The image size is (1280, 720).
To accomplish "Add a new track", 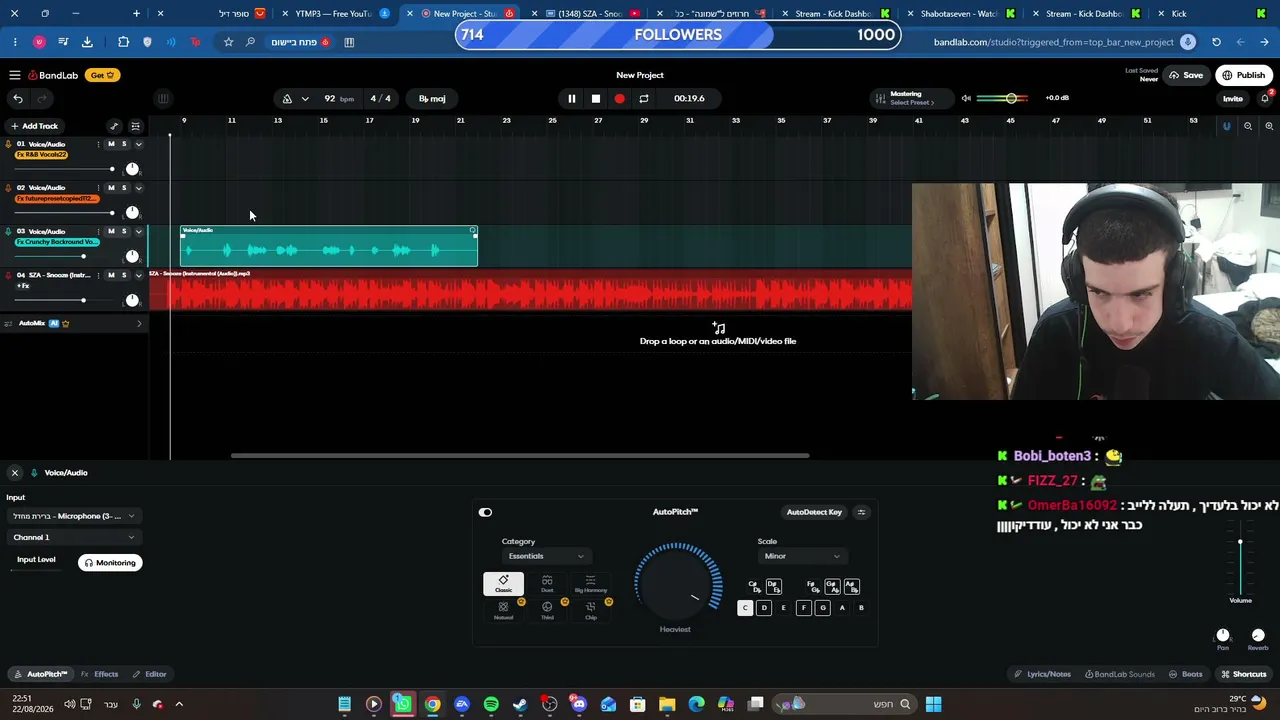I will (x=34, y=126).
